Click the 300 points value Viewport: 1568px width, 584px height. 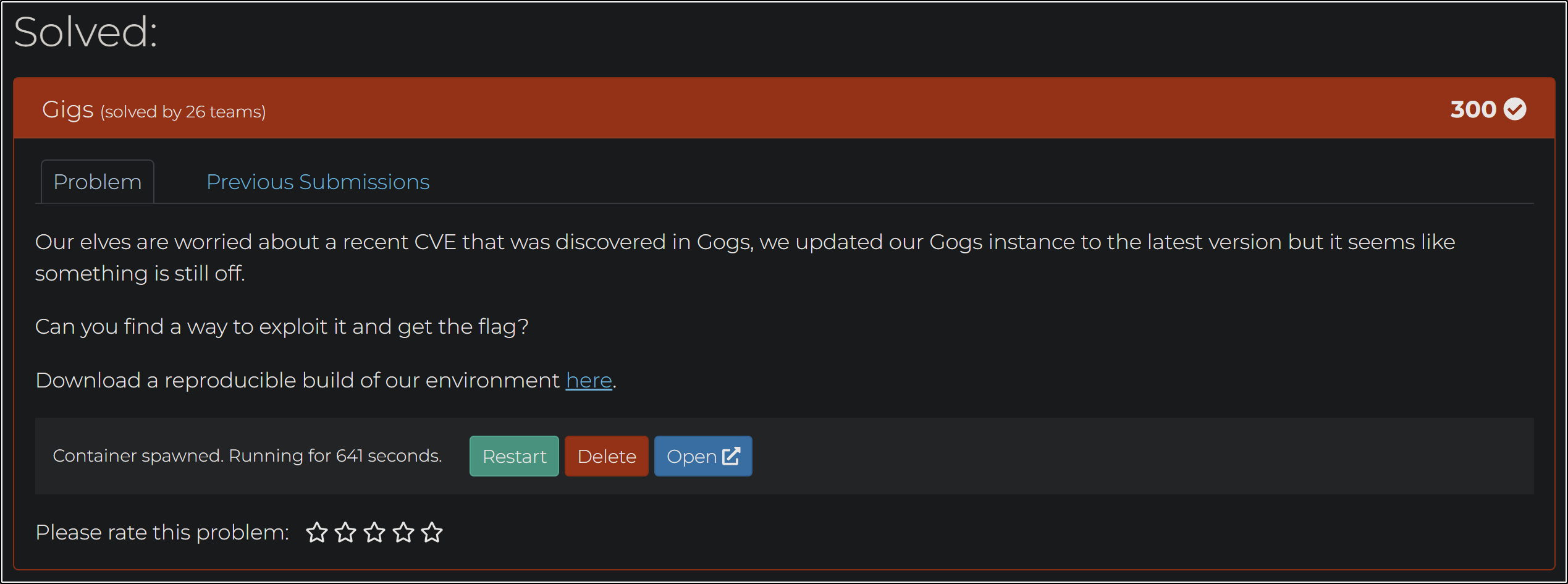click(1473, 109)
